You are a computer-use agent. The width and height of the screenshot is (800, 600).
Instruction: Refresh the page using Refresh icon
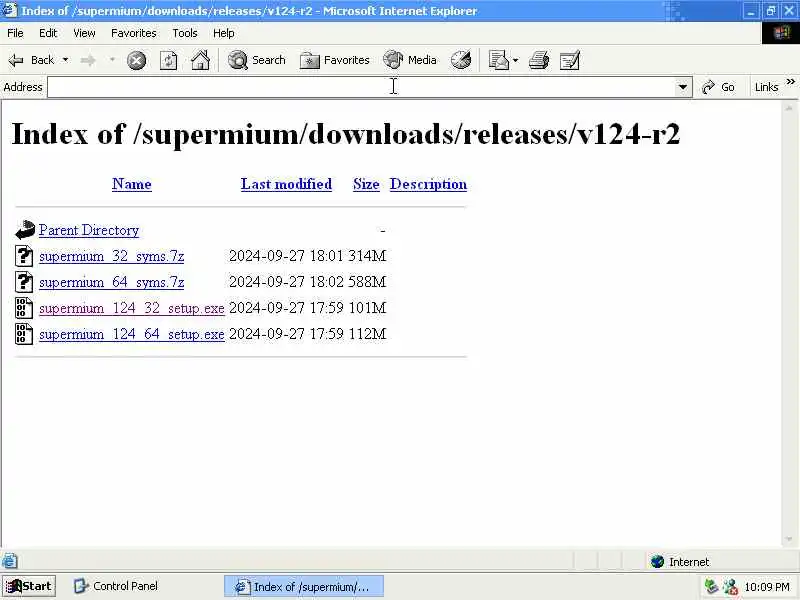(x=168, y=61)
